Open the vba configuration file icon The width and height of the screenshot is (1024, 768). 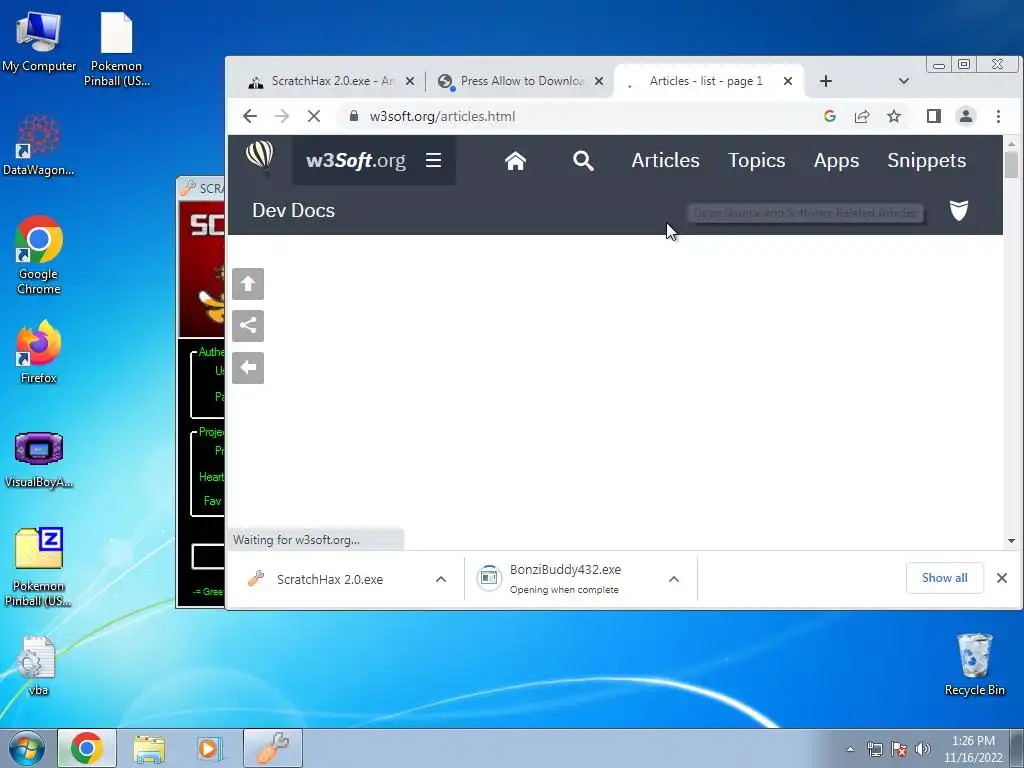tap(38, 665)
